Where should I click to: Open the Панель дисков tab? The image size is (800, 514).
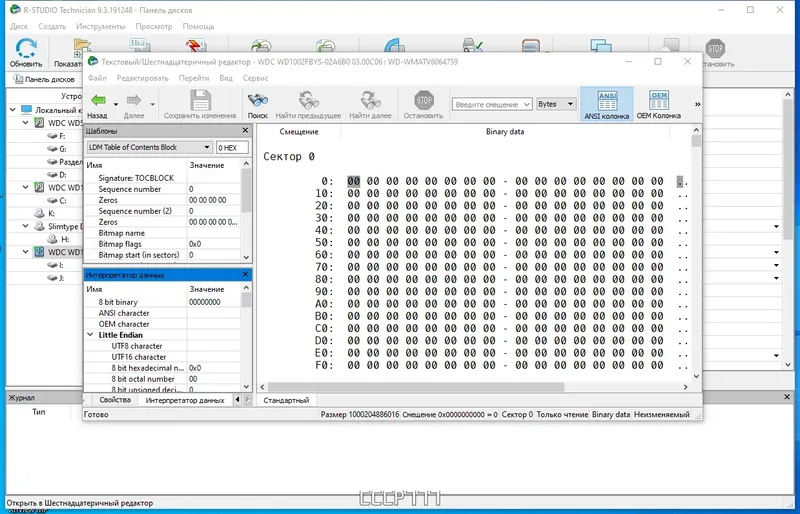pyautogui.click(x=44, y=79)
